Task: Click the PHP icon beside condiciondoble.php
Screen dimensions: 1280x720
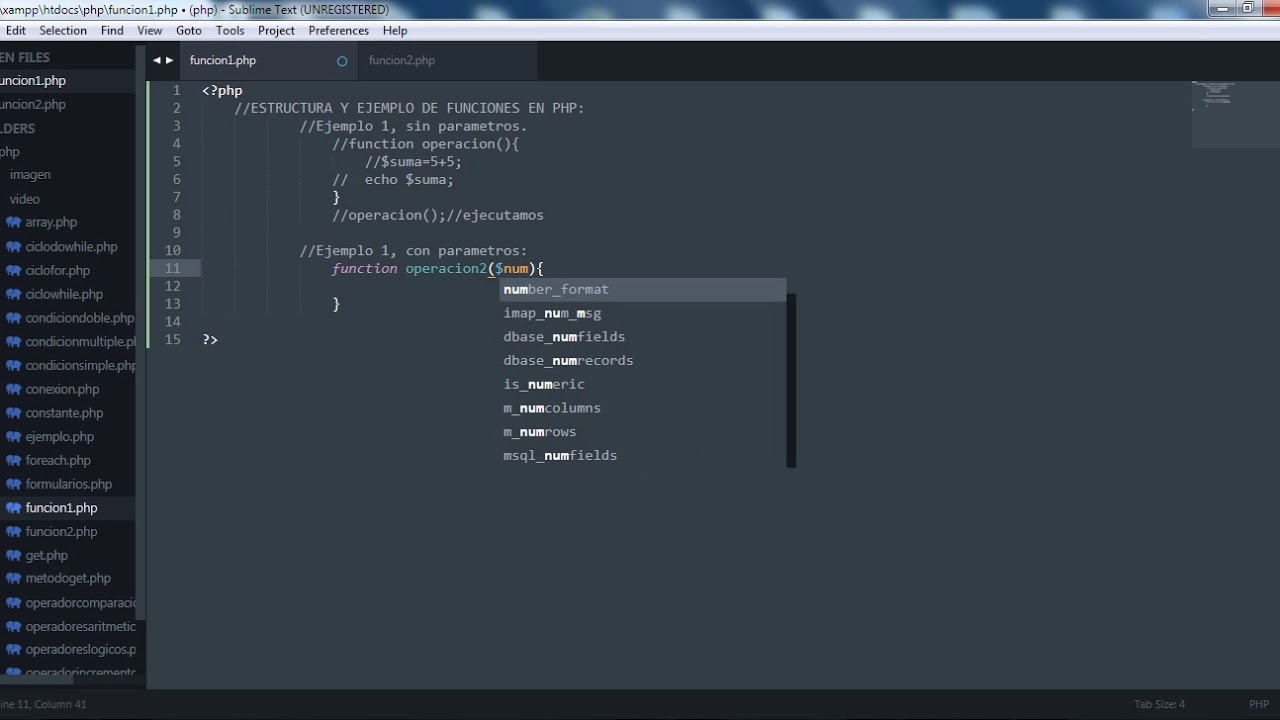Action: tap(13, 318)
